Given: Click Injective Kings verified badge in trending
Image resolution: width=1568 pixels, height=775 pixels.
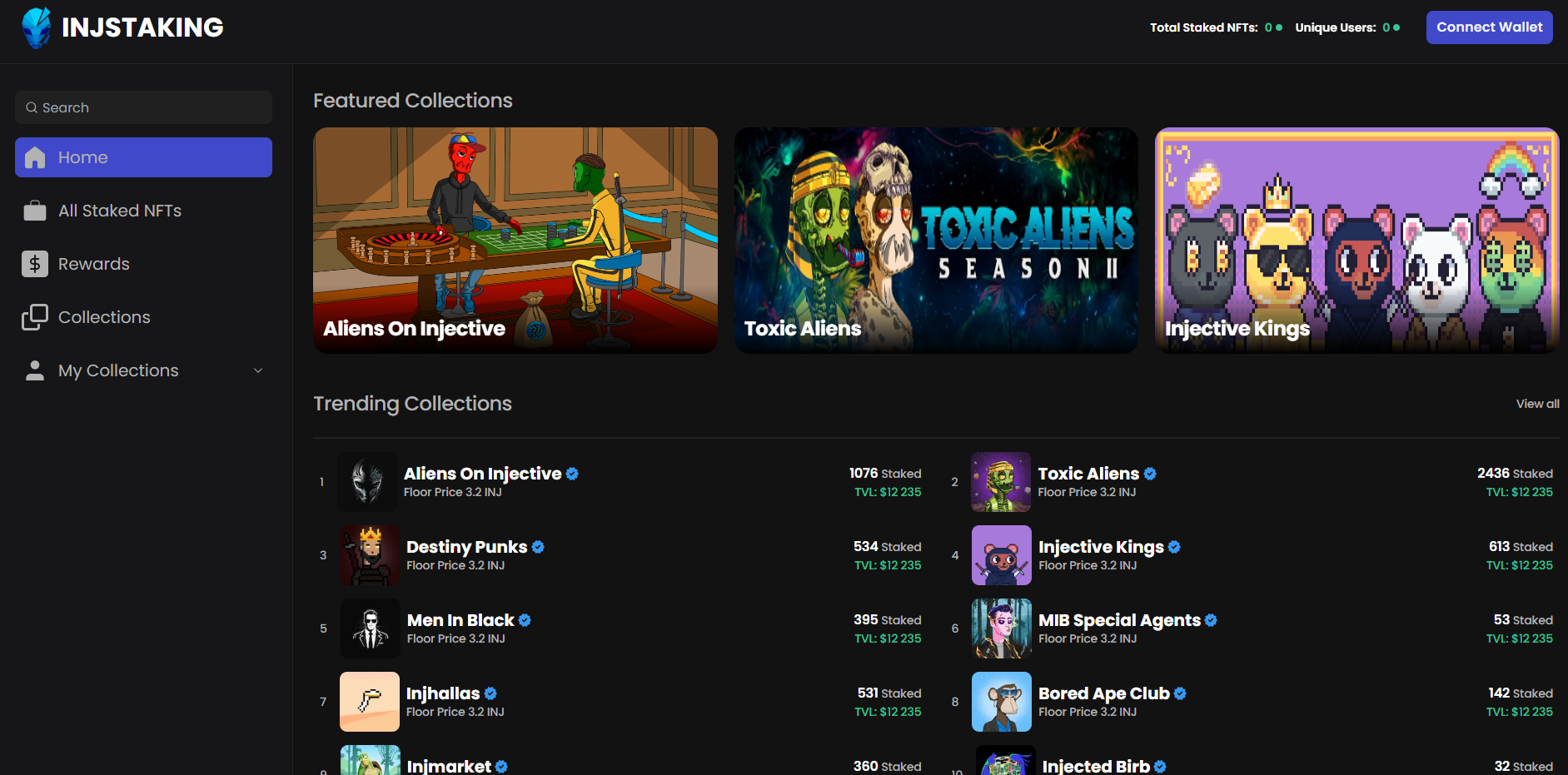Looking at the screenshot, I should pyautogui.click(x=1174, y=547).
